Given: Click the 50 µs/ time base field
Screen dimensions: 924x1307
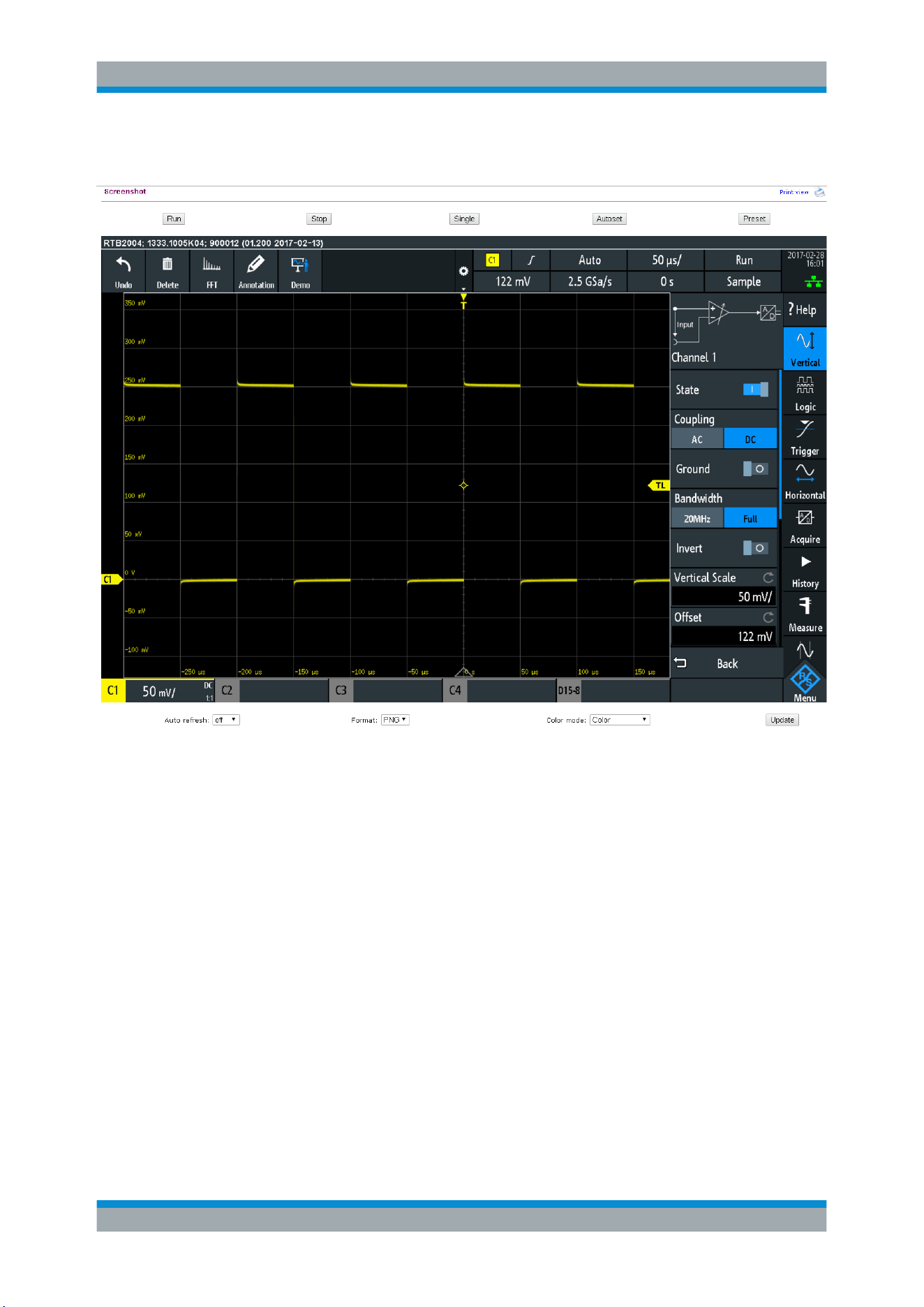Looking at the screenshot, I should point(666,260).
